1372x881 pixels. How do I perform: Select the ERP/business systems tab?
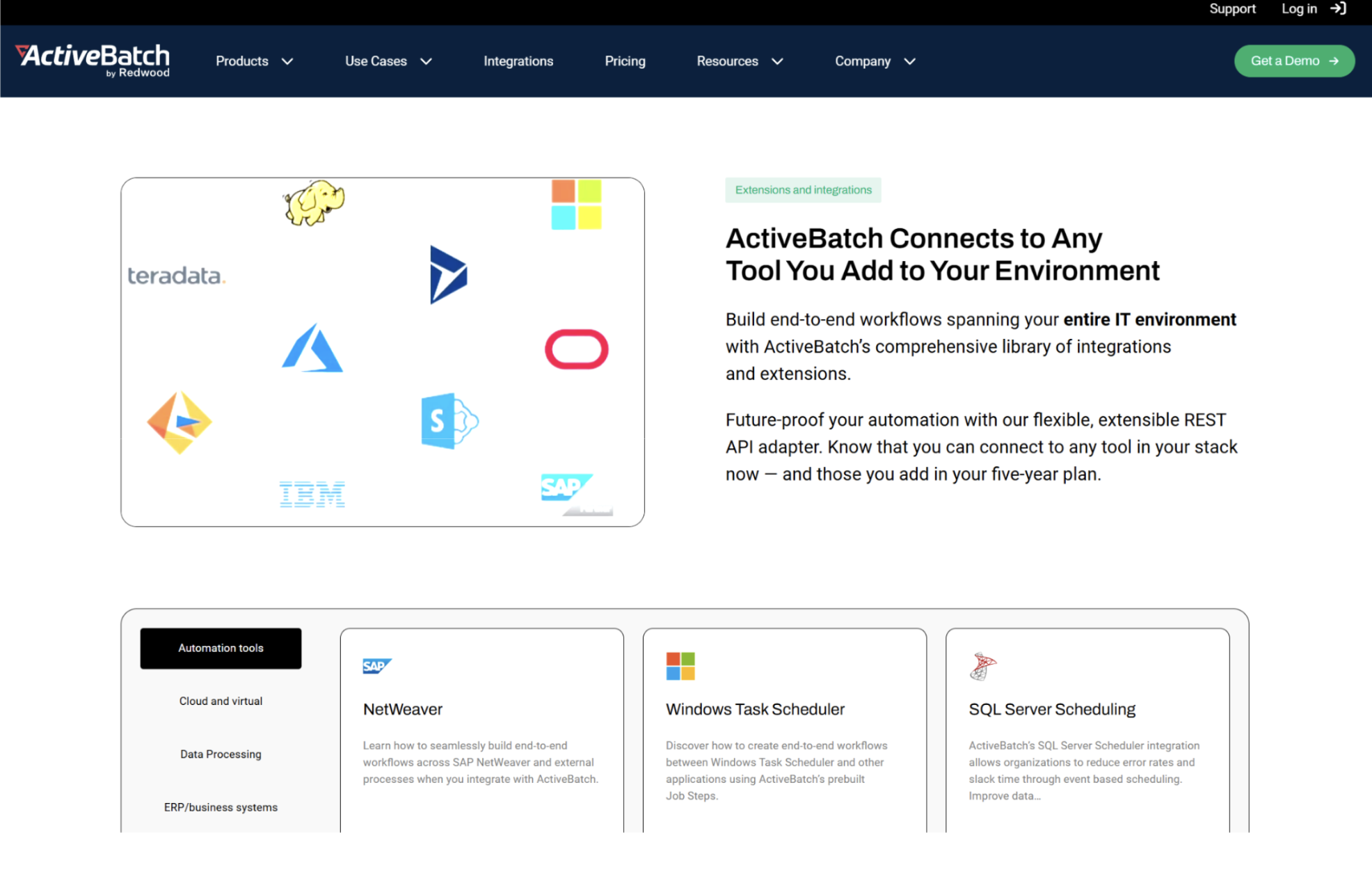221,807
